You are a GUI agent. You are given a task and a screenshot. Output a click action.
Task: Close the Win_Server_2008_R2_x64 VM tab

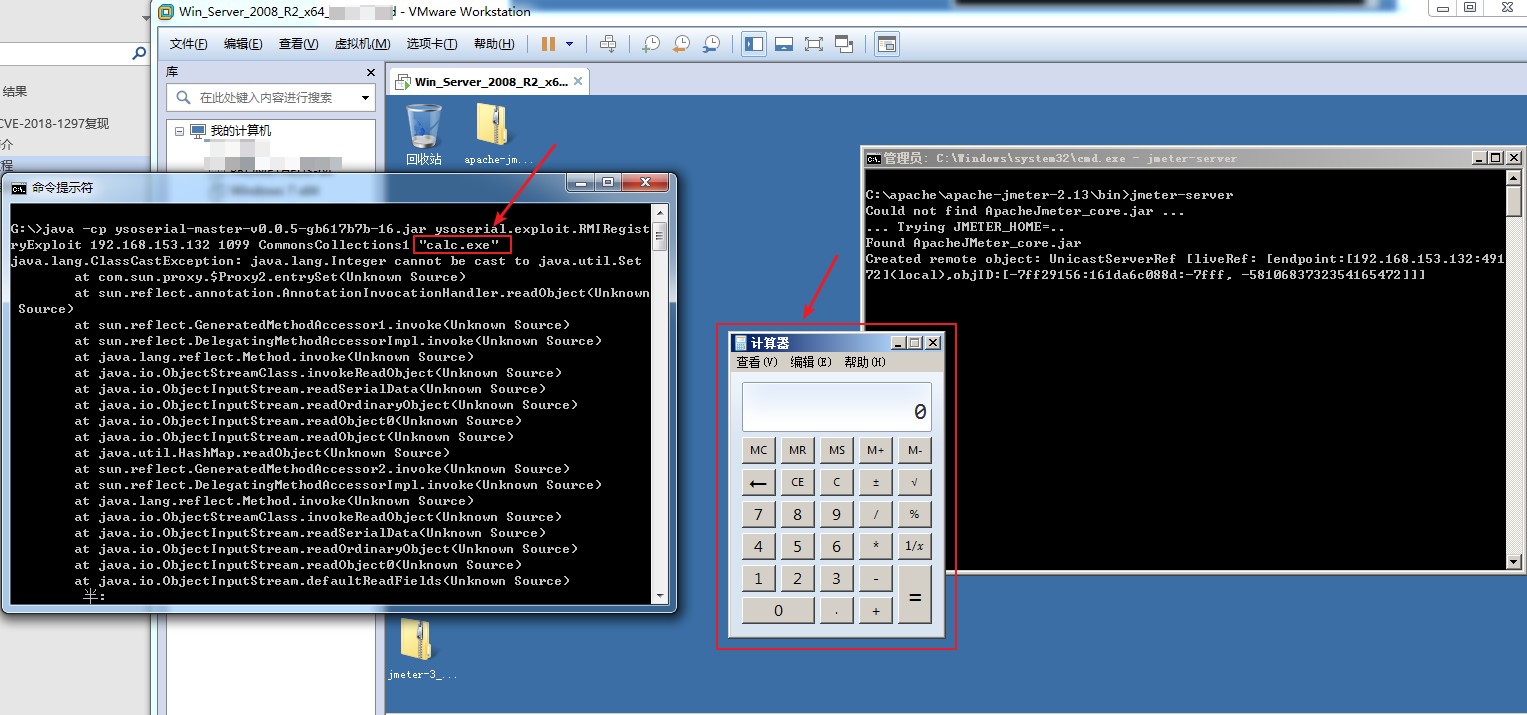580,82
